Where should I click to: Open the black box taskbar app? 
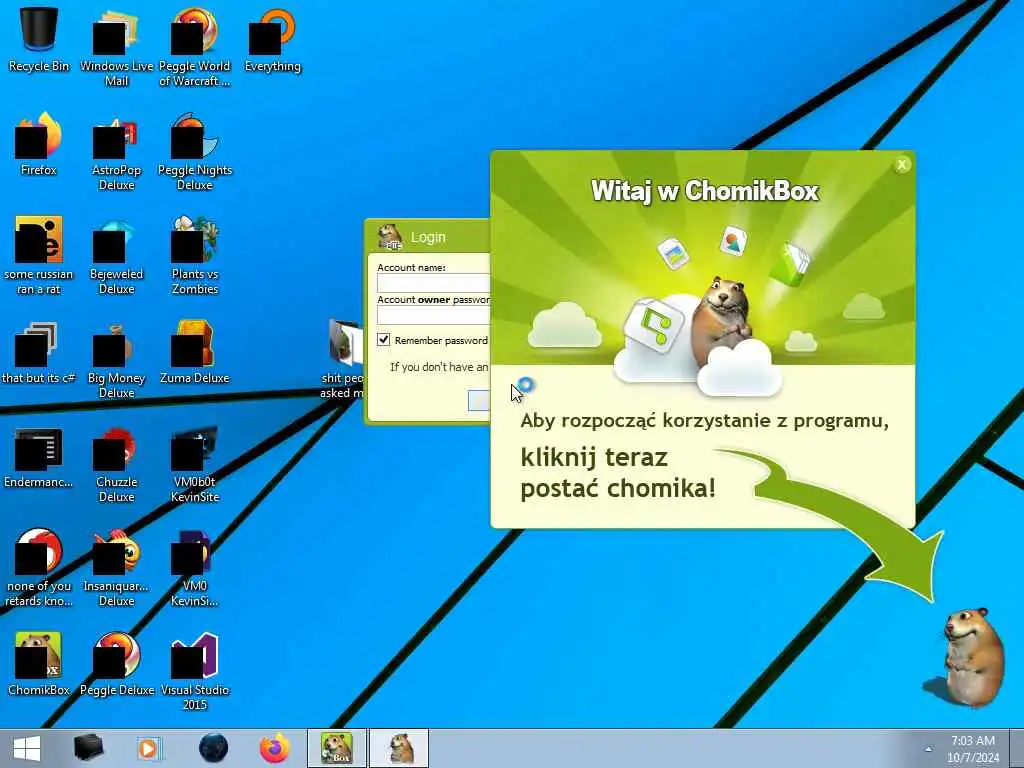pyautogui.click(x=88, y=748)
